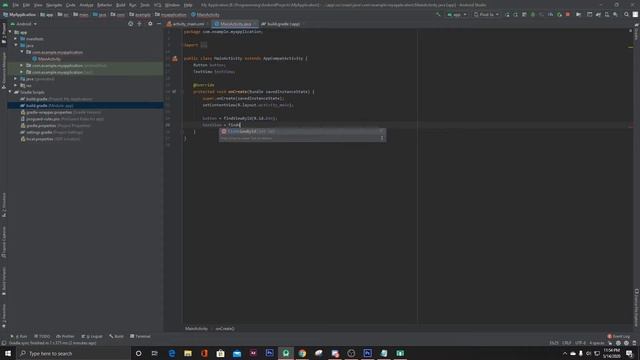
Task: Open File Explorer from taskbar
Action: (x=188, y=353)
